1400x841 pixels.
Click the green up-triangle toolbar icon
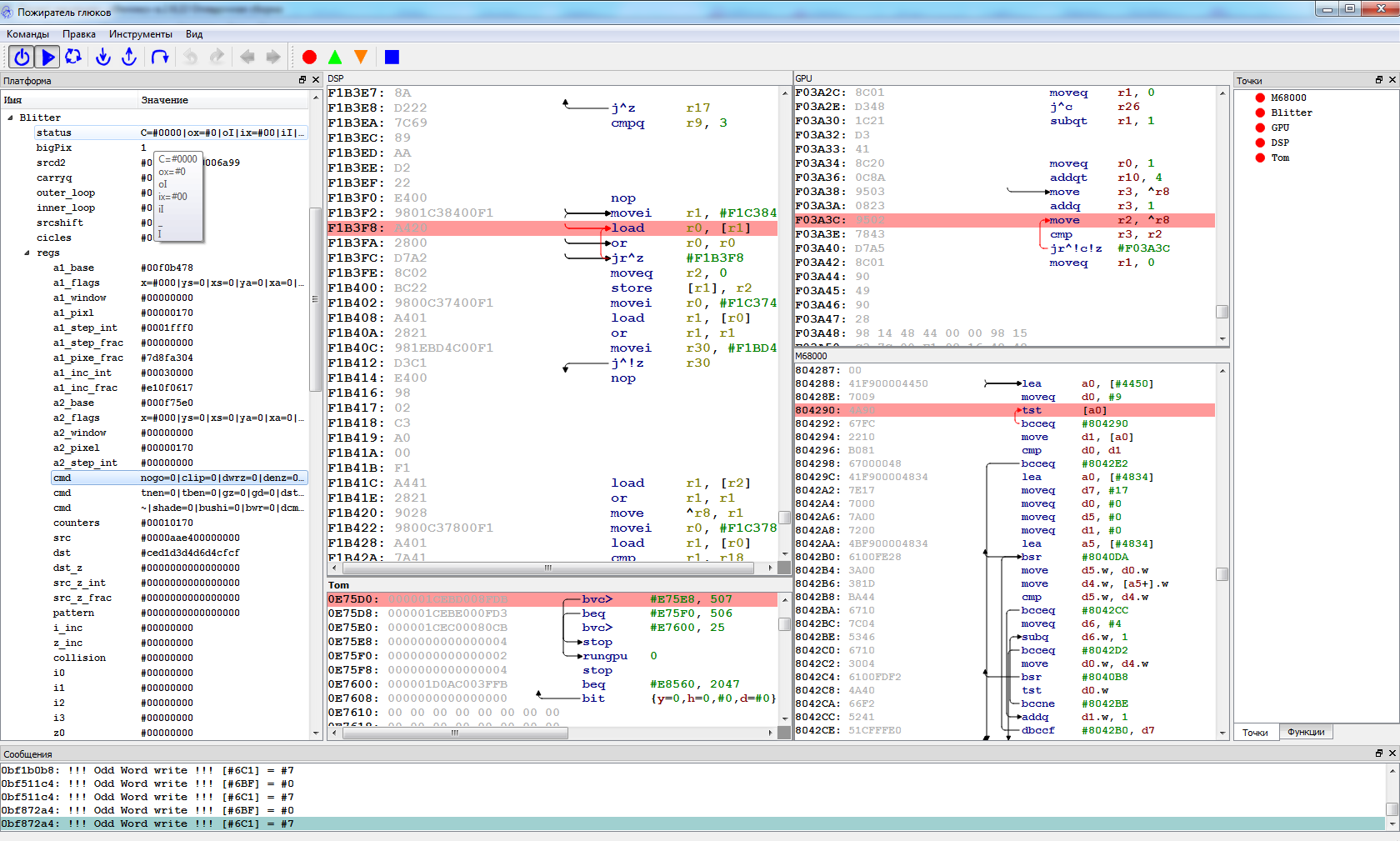[x=335, y=57]
